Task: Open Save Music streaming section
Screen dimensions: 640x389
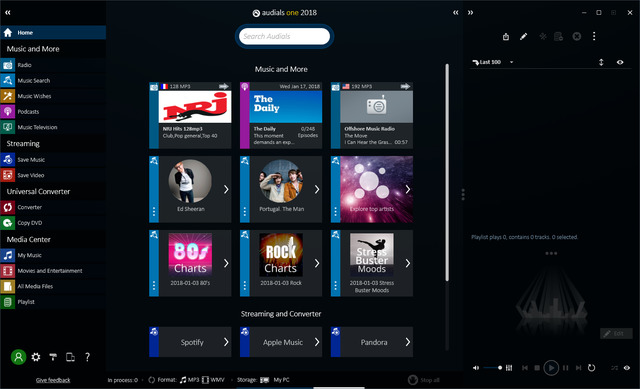Action: tap(53, 160)
